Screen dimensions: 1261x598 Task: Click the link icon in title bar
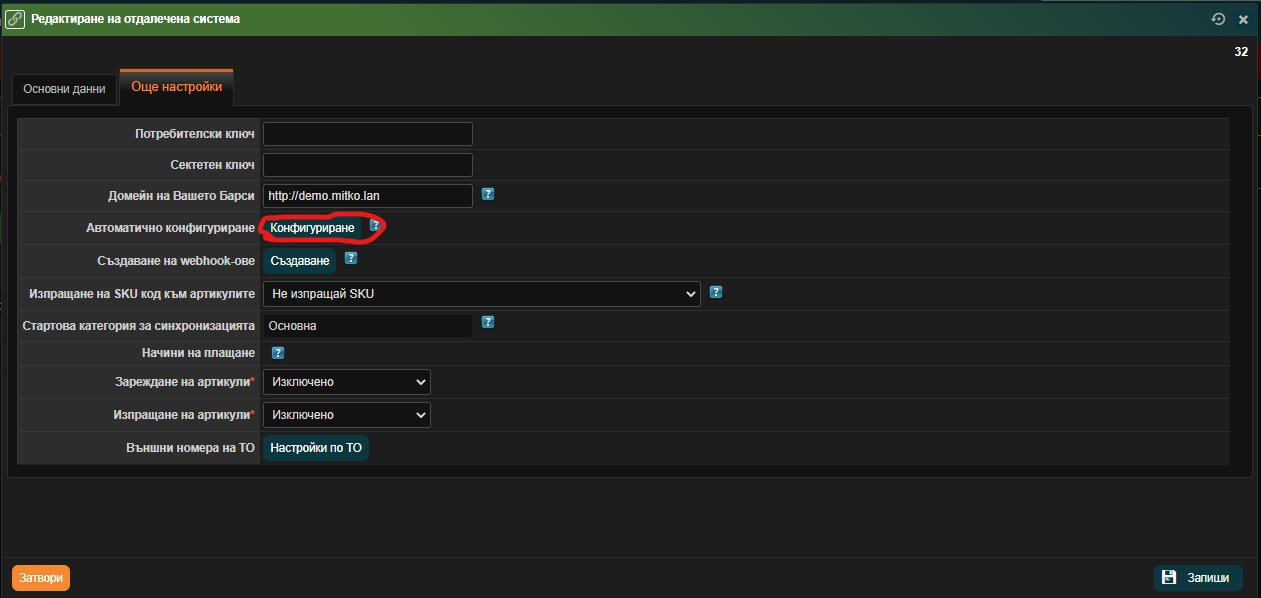pyautogui.click(x=15, y=19)
